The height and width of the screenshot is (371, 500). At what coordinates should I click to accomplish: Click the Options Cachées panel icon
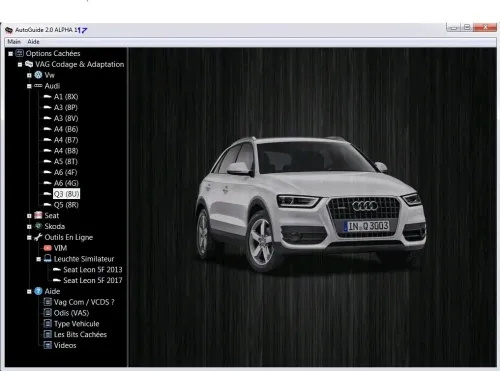20,53
